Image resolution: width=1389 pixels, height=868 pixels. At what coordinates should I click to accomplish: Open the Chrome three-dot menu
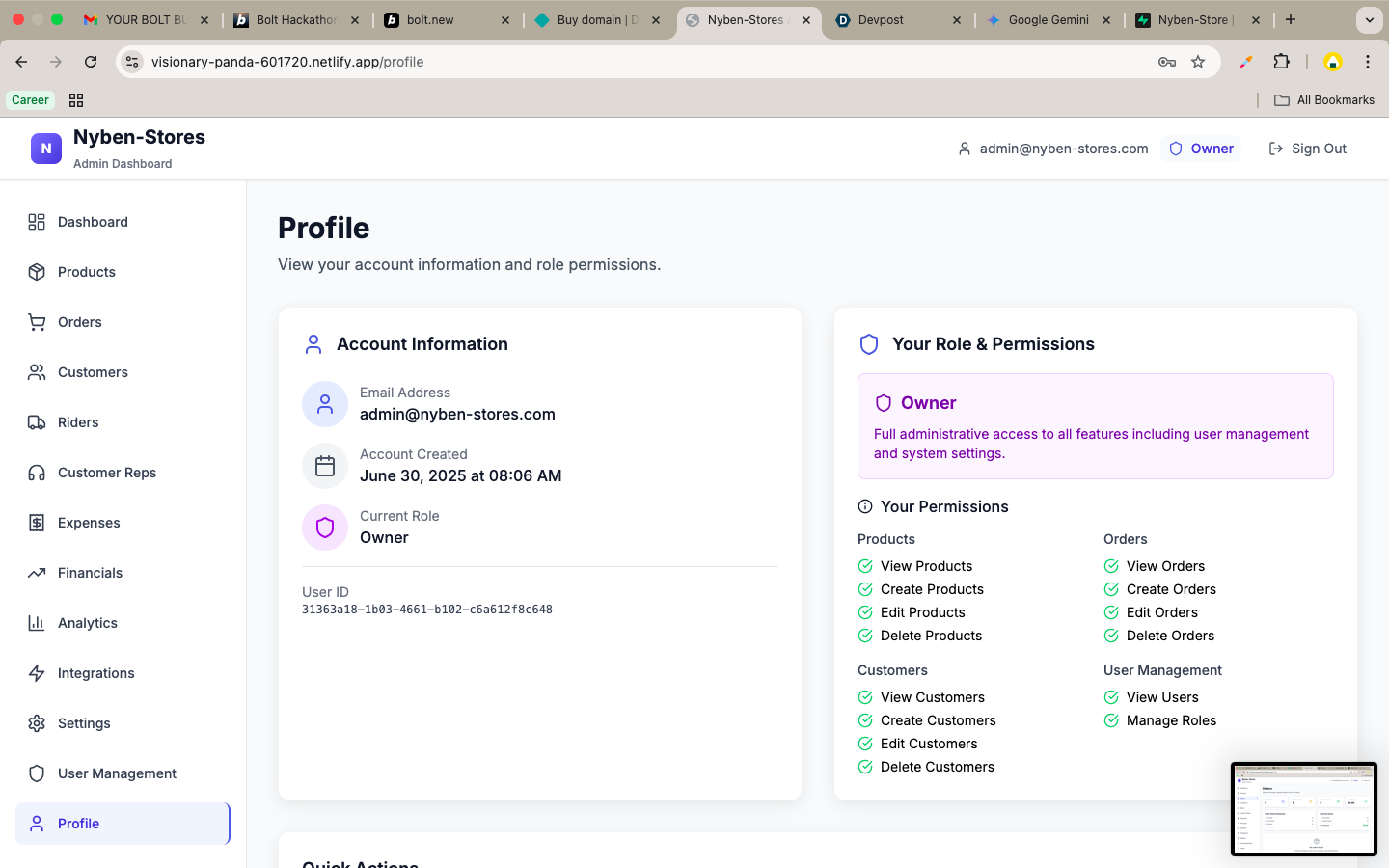click(1368, 62)
